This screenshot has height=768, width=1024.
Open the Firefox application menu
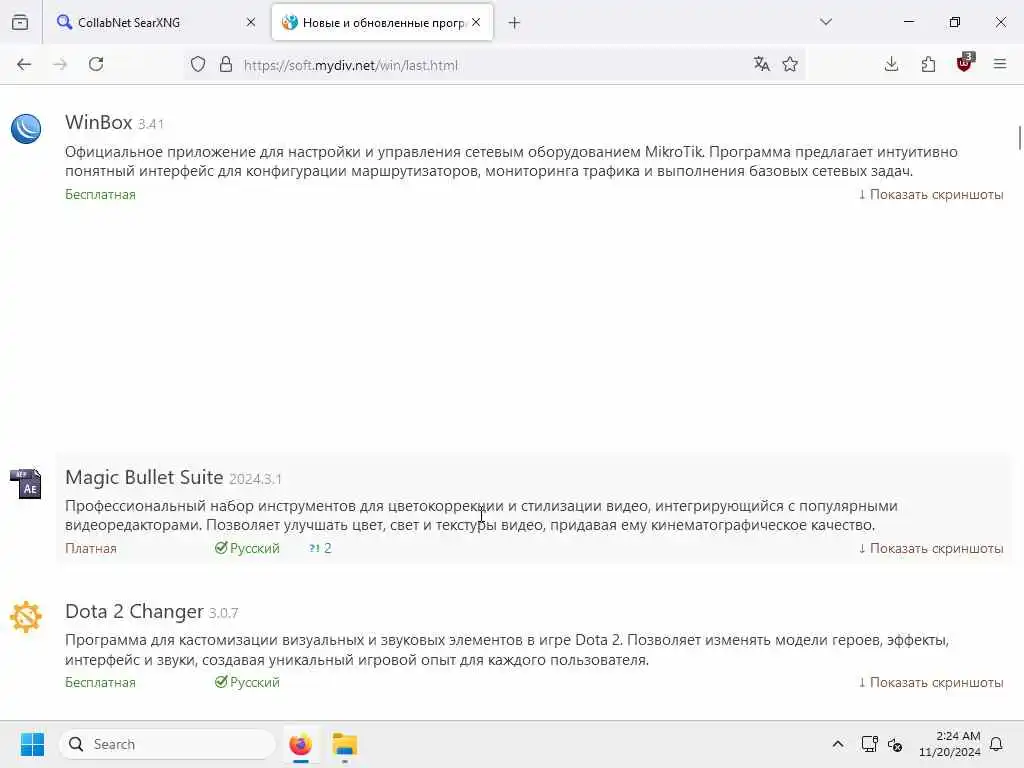(1000, 64)
